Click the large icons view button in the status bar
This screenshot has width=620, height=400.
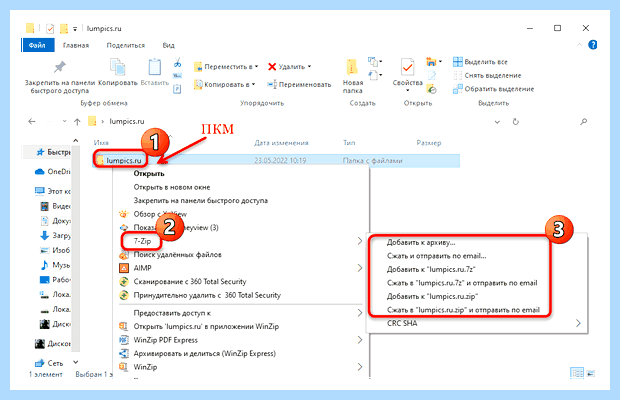click(591, 373)
